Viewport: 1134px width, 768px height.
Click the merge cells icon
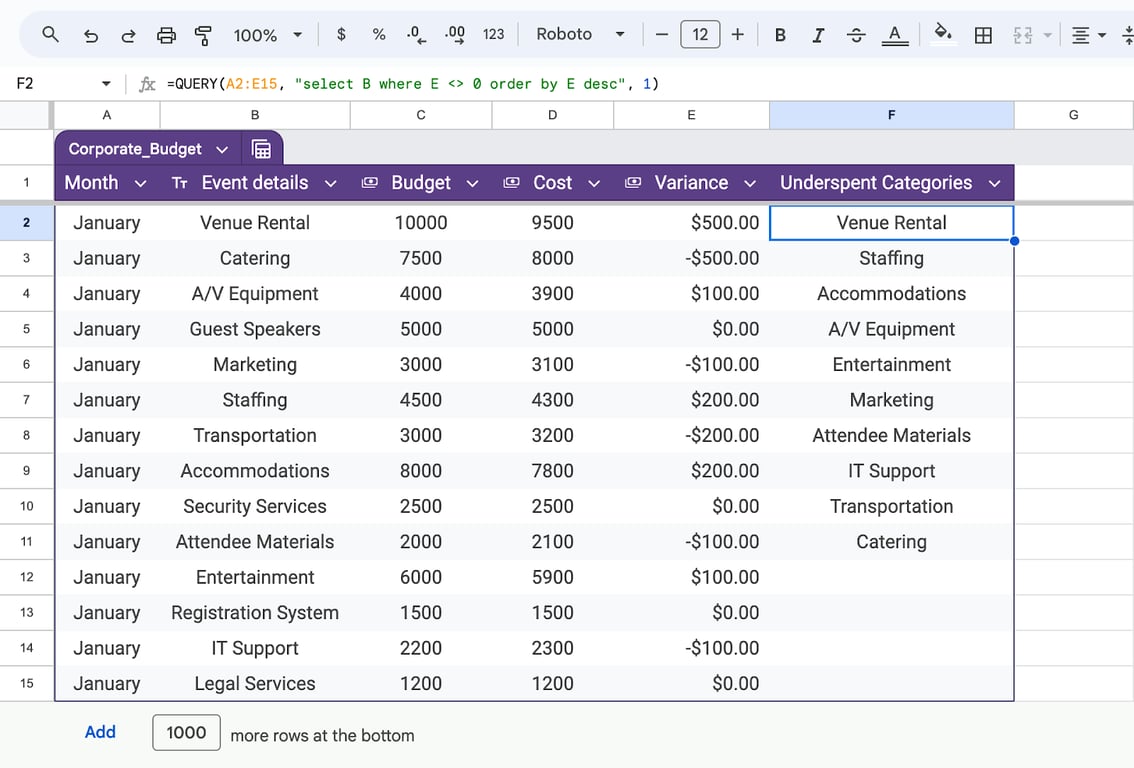pyautogui.click(x=1023, y=35)
